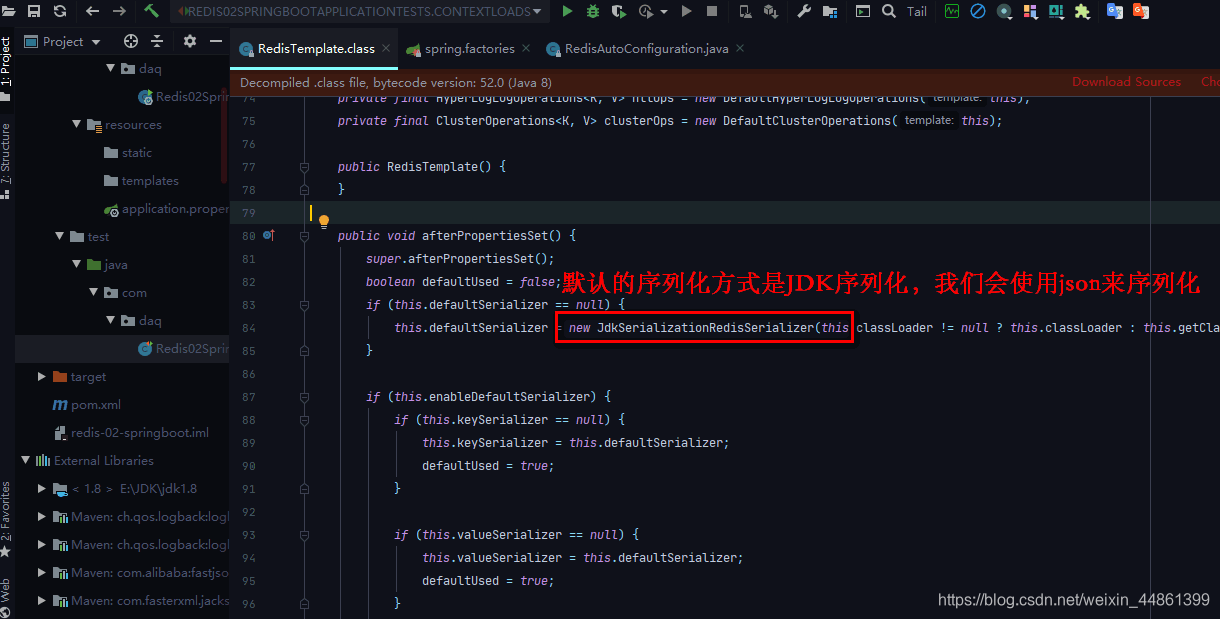Click the Tail toolbar button
Image resolution: width=1220 pixels, height=619 pixels.
point(917,12)
